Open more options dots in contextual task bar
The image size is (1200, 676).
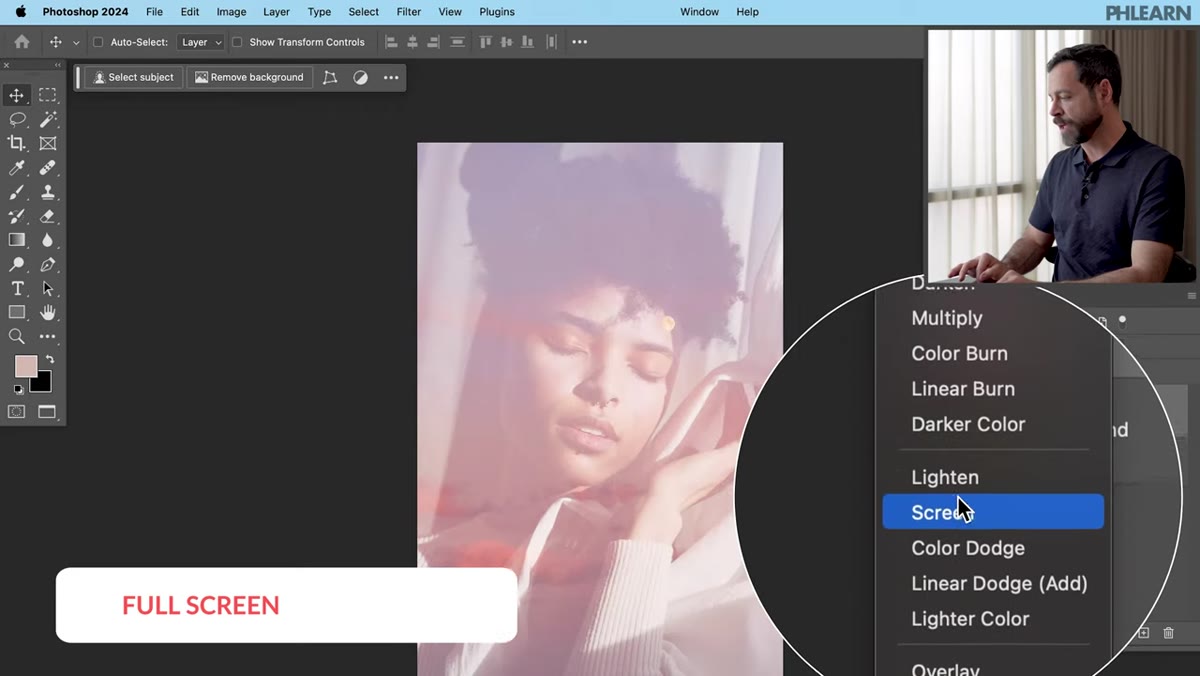coord(391,77)
